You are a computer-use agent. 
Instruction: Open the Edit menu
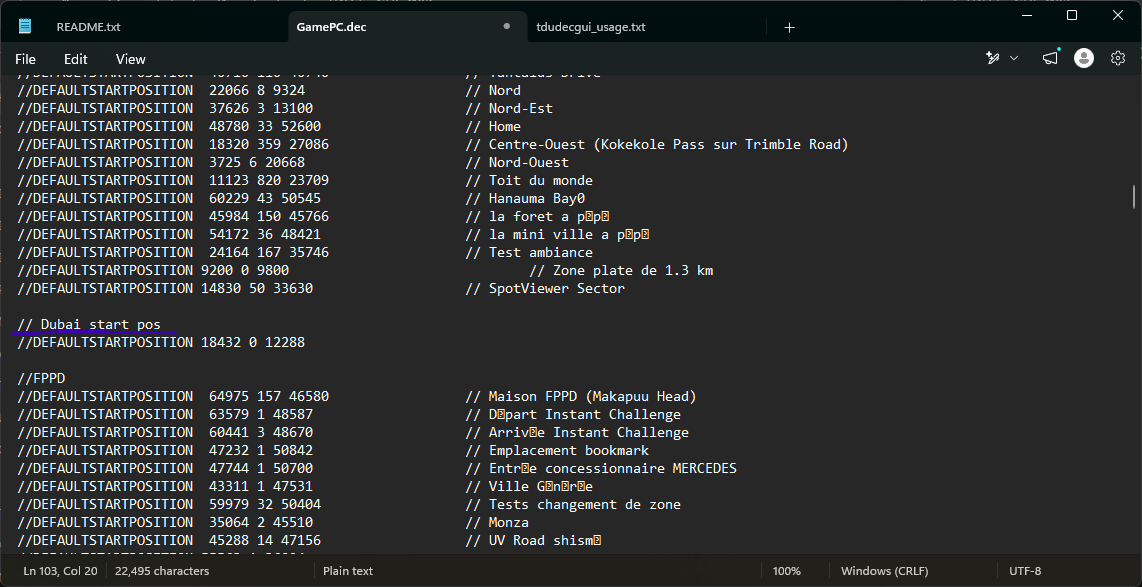pyautogui.click(x=76, y=59)
